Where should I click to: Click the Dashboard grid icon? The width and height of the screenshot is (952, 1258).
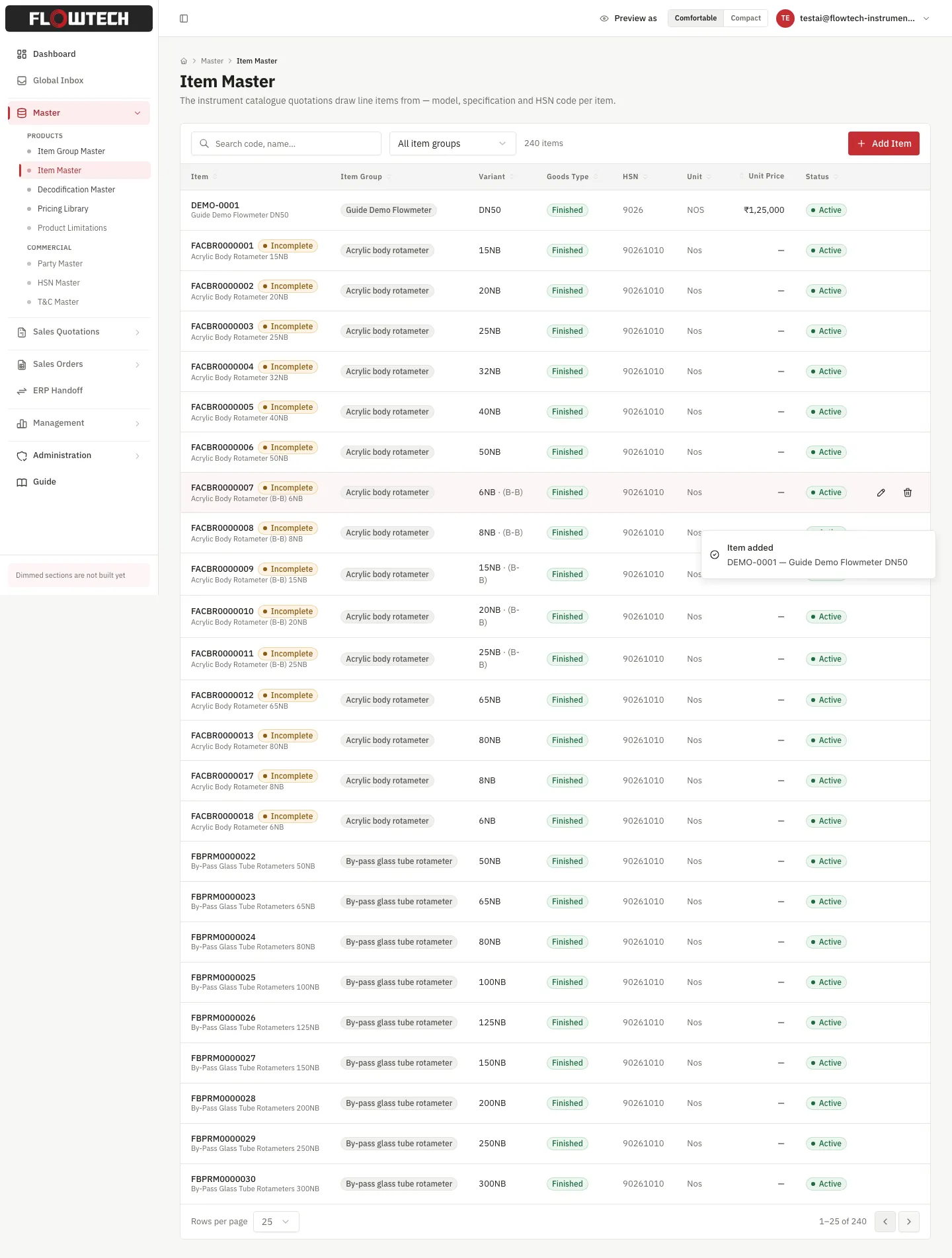tap(22, 54)
